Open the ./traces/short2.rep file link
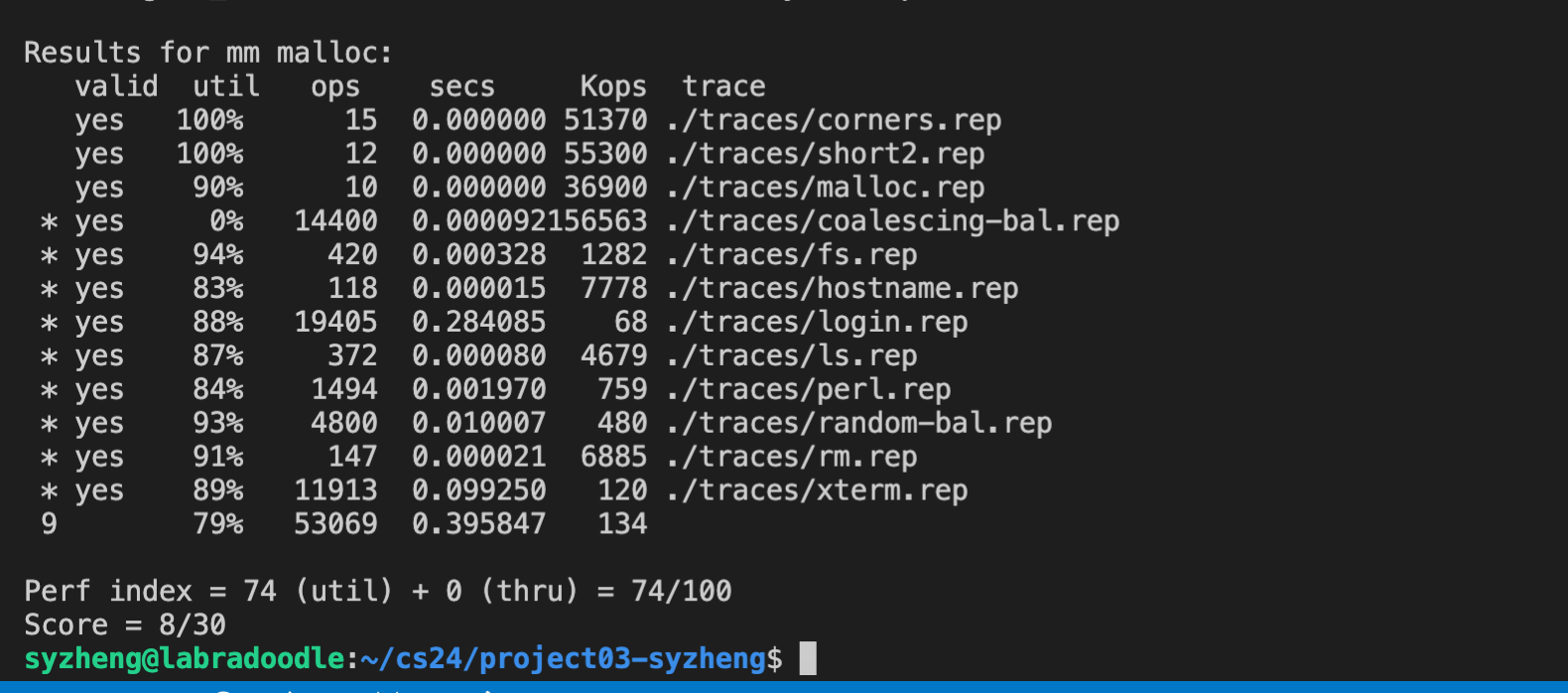Viewport: 1568px width, 693px height. (826, 154)
